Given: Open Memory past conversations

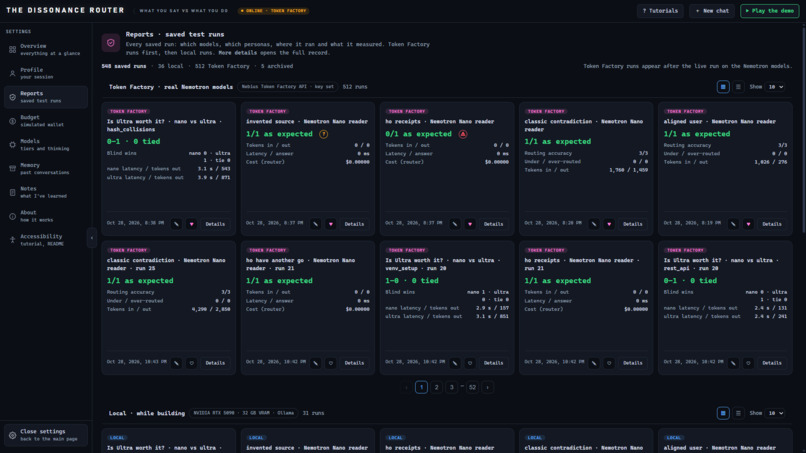Looking at the screenshot, I should (46, 169).
